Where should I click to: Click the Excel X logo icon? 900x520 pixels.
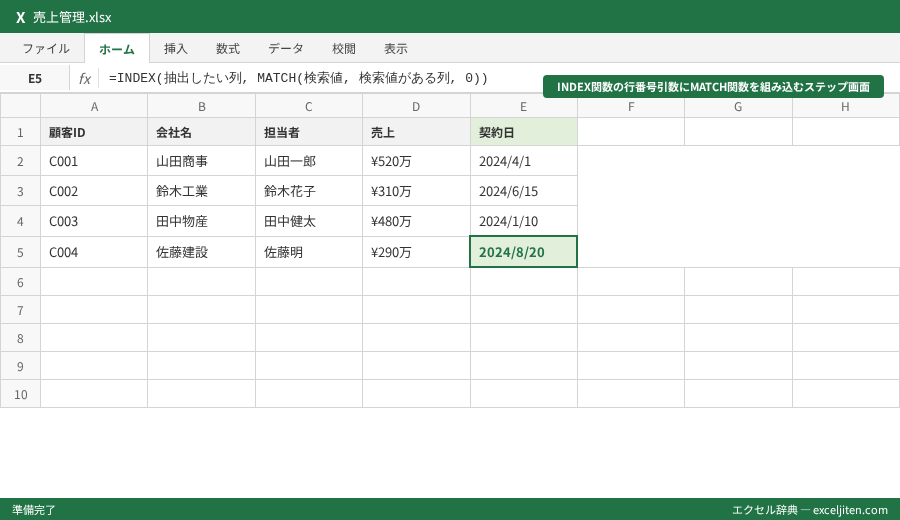coord(21,17)
